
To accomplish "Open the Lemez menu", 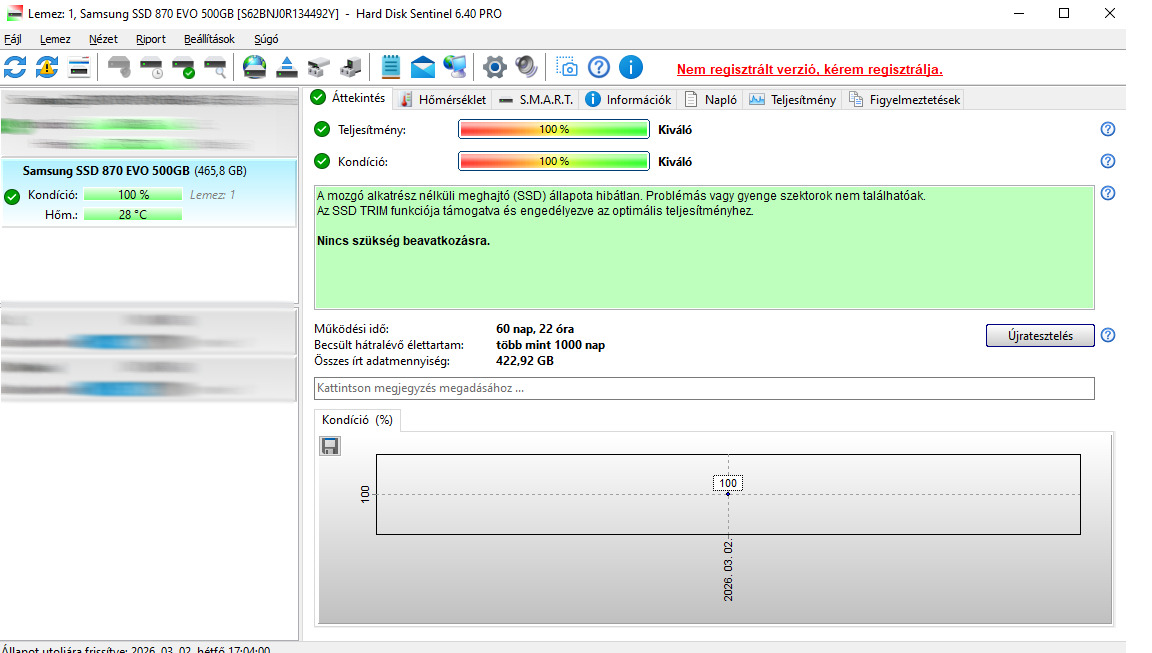I will (55, 39).
